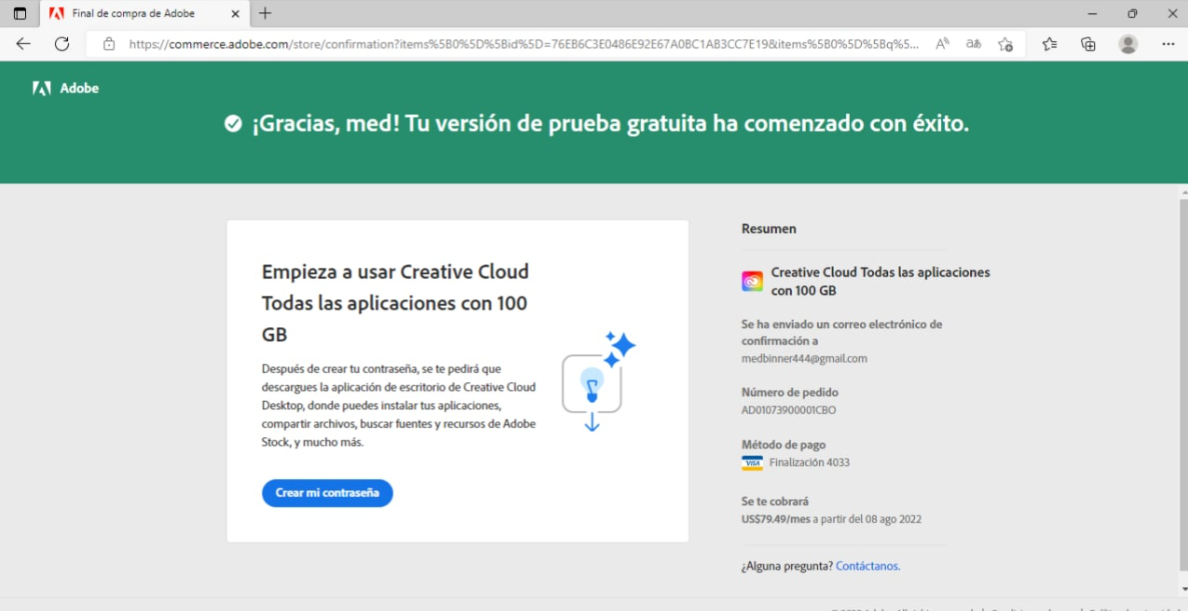Image resolution: width=1188 pixels, height=611 pixels.
Task: Click the Visa card icon
Action: point(752,463)
